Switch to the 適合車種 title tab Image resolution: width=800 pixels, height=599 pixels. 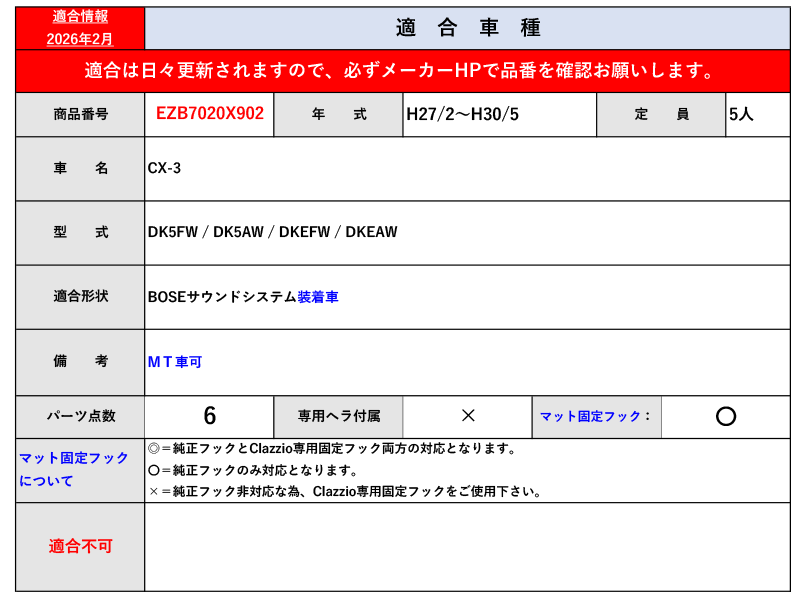point(470,27)
